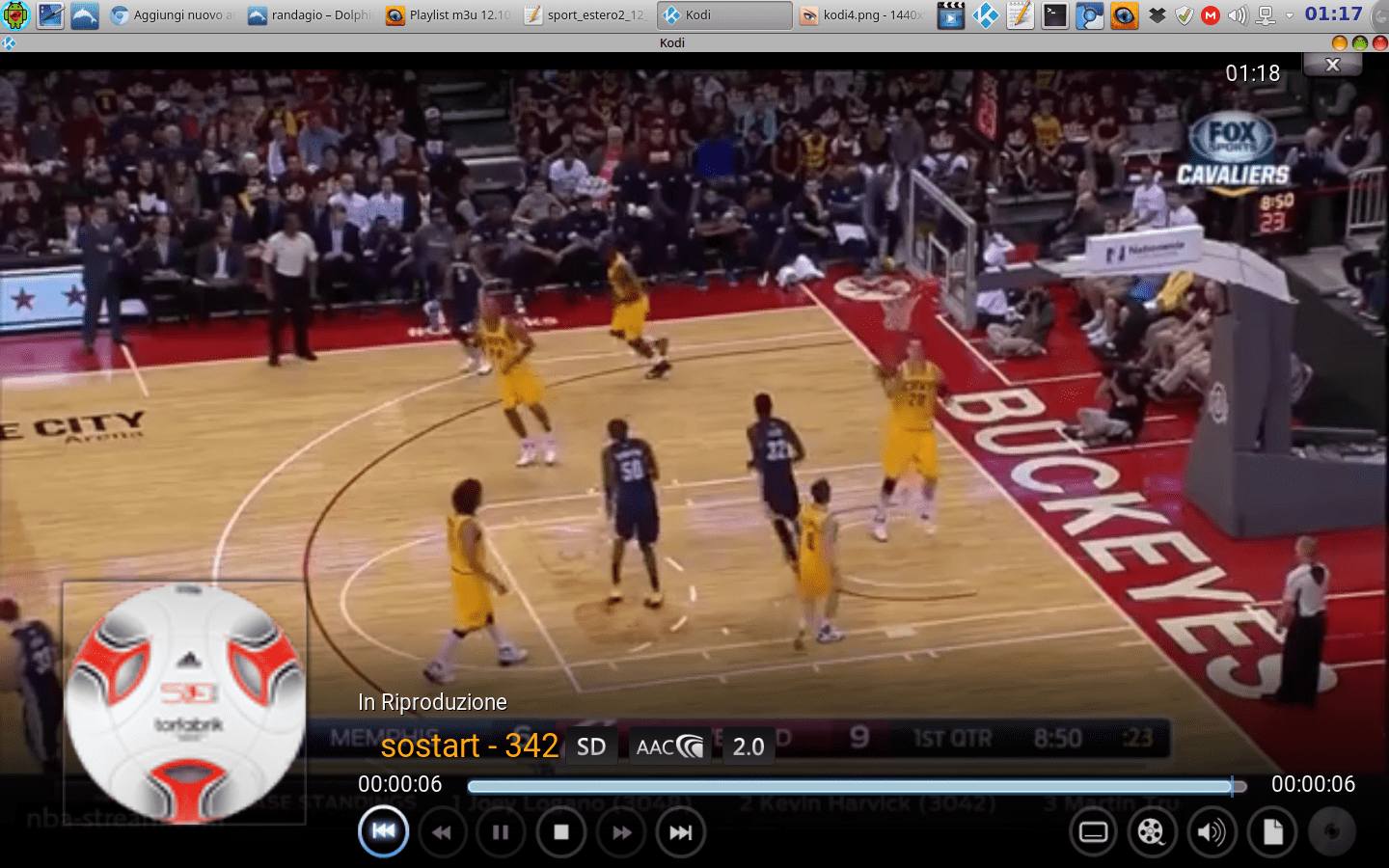Click the seek bar position marker
The width and height of the screenshot is (1389, 868).
click(1232, 786)
